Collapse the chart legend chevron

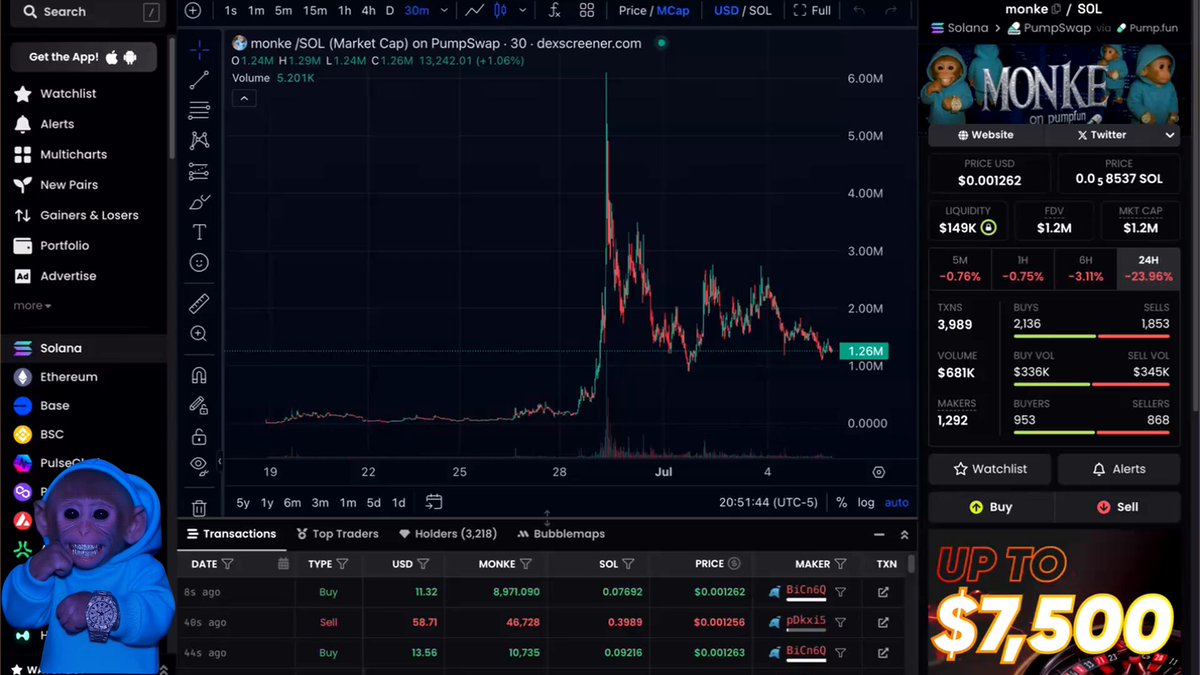(244, 98)
